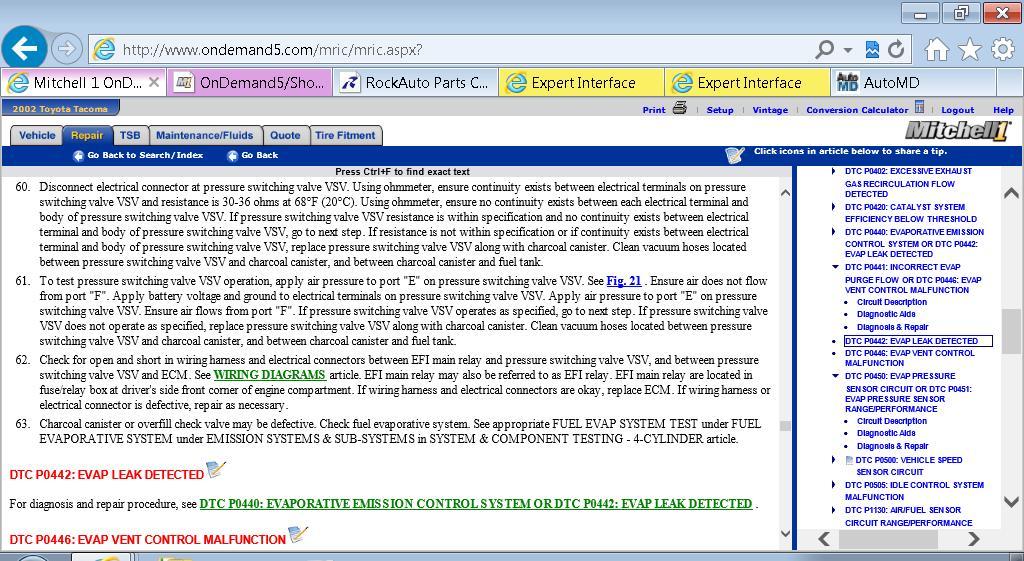The image size is (1024, 561).
Task: Switch to the first Expert Interface tab
Action: point(581,82)
